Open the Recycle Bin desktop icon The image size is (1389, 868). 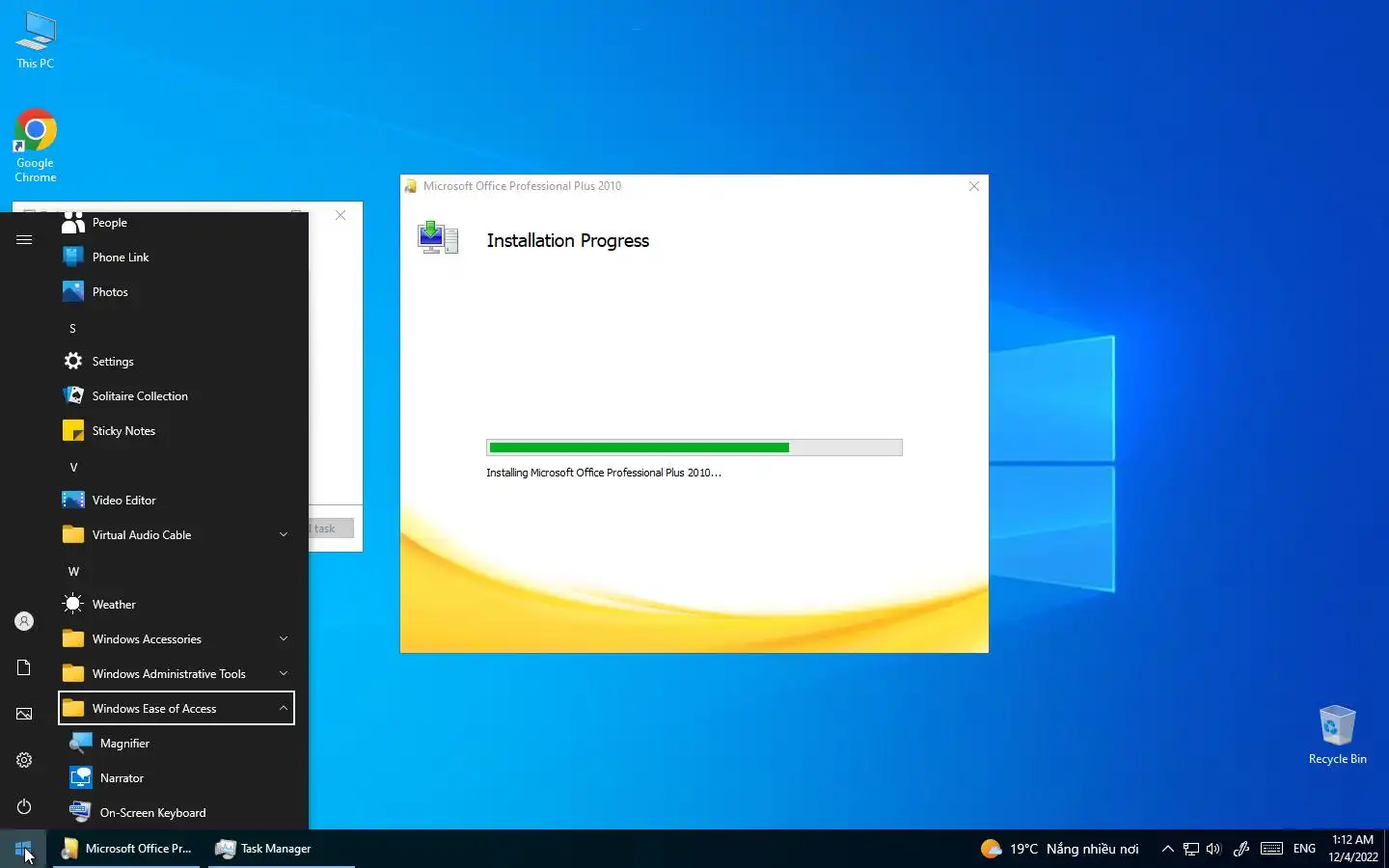(1337, 735)
